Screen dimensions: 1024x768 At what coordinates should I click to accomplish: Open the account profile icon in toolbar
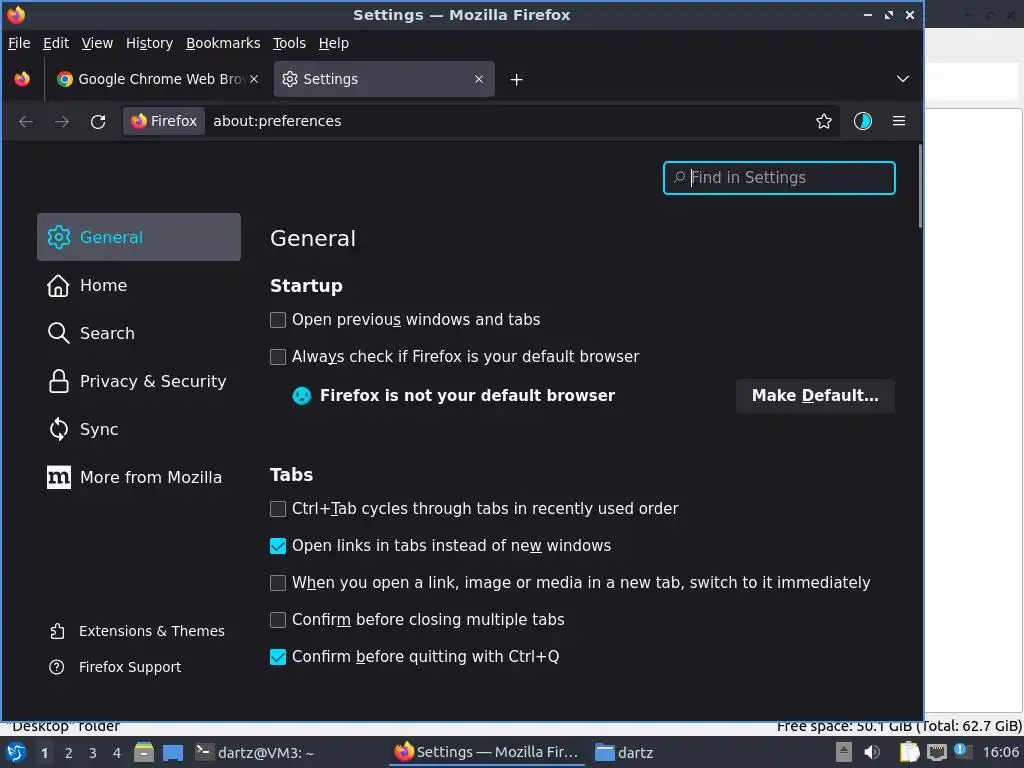[863, 121]
